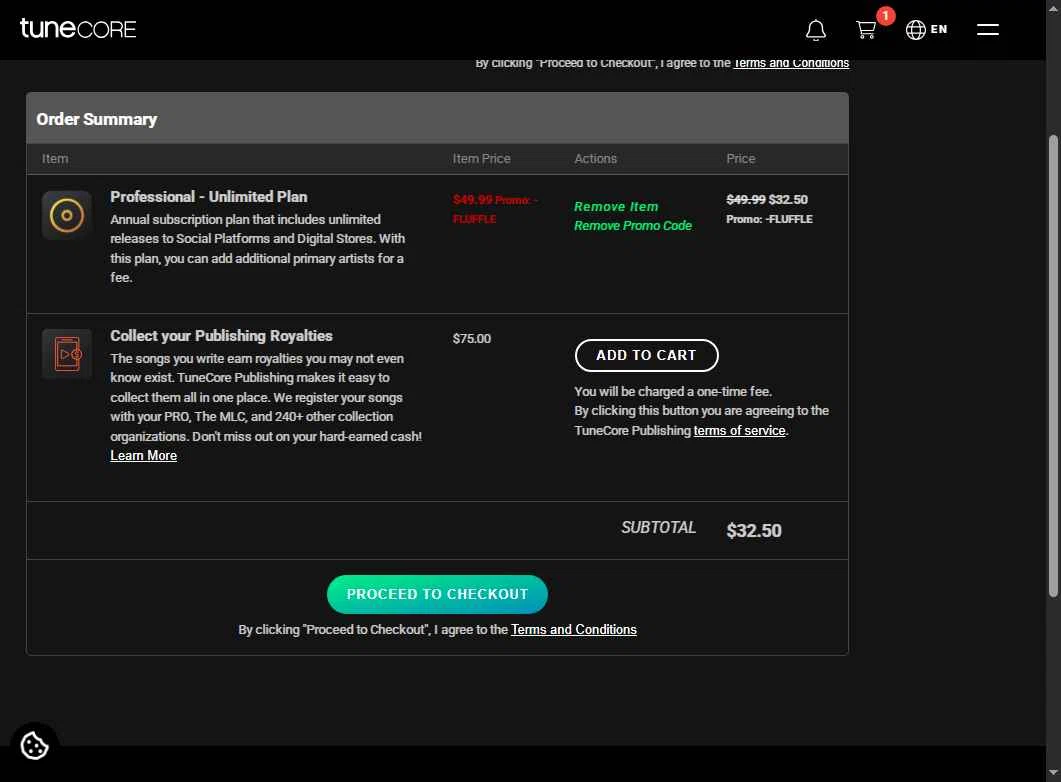Image resolution: width=1061 pixels, height=782 pixels.
Task: Remove the FLUFFLE promo code
Action: [x=633, y=225]
